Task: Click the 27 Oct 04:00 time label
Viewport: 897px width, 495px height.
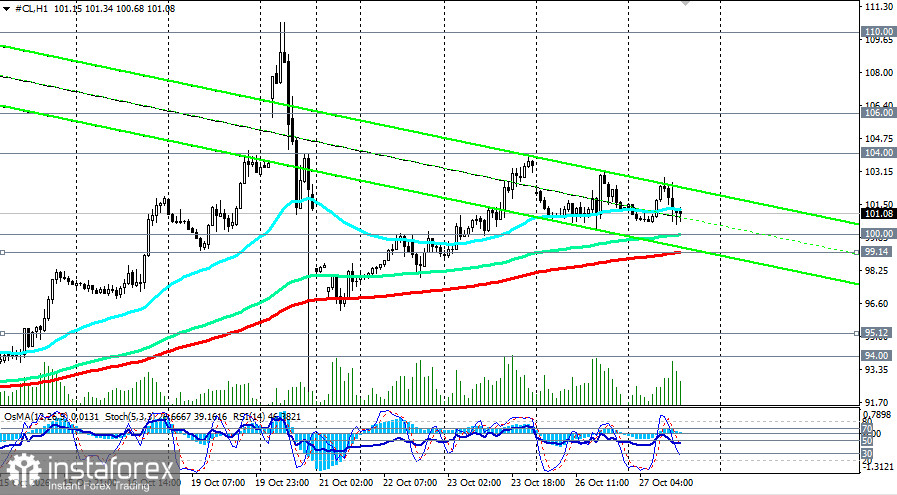Action: click(x=666, y=482)
